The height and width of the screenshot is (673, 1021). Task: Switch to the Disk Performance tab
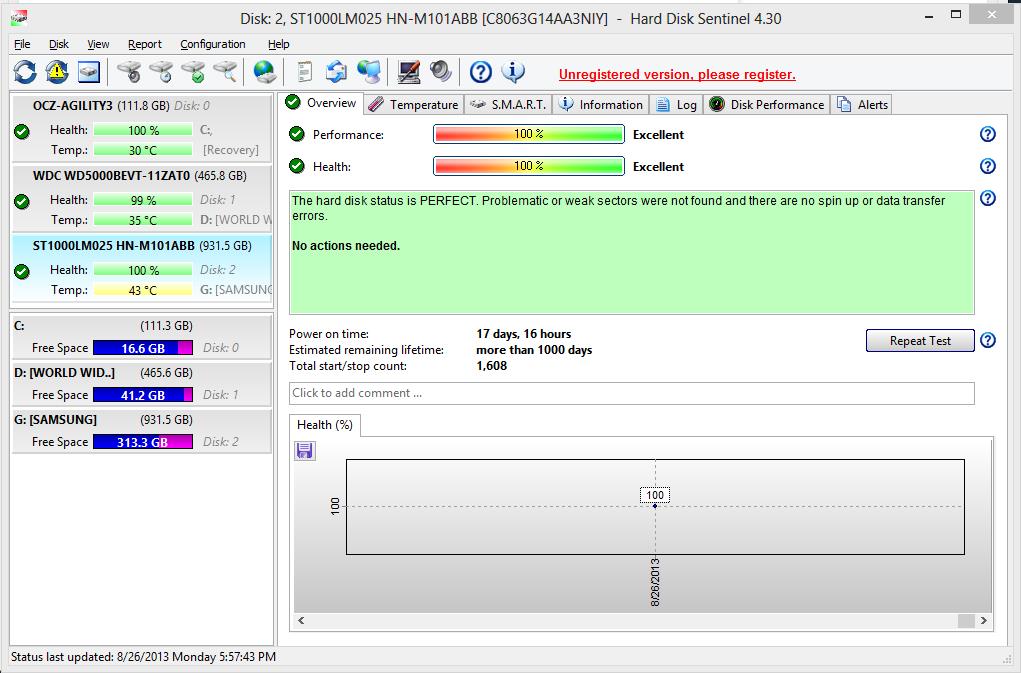766,105
